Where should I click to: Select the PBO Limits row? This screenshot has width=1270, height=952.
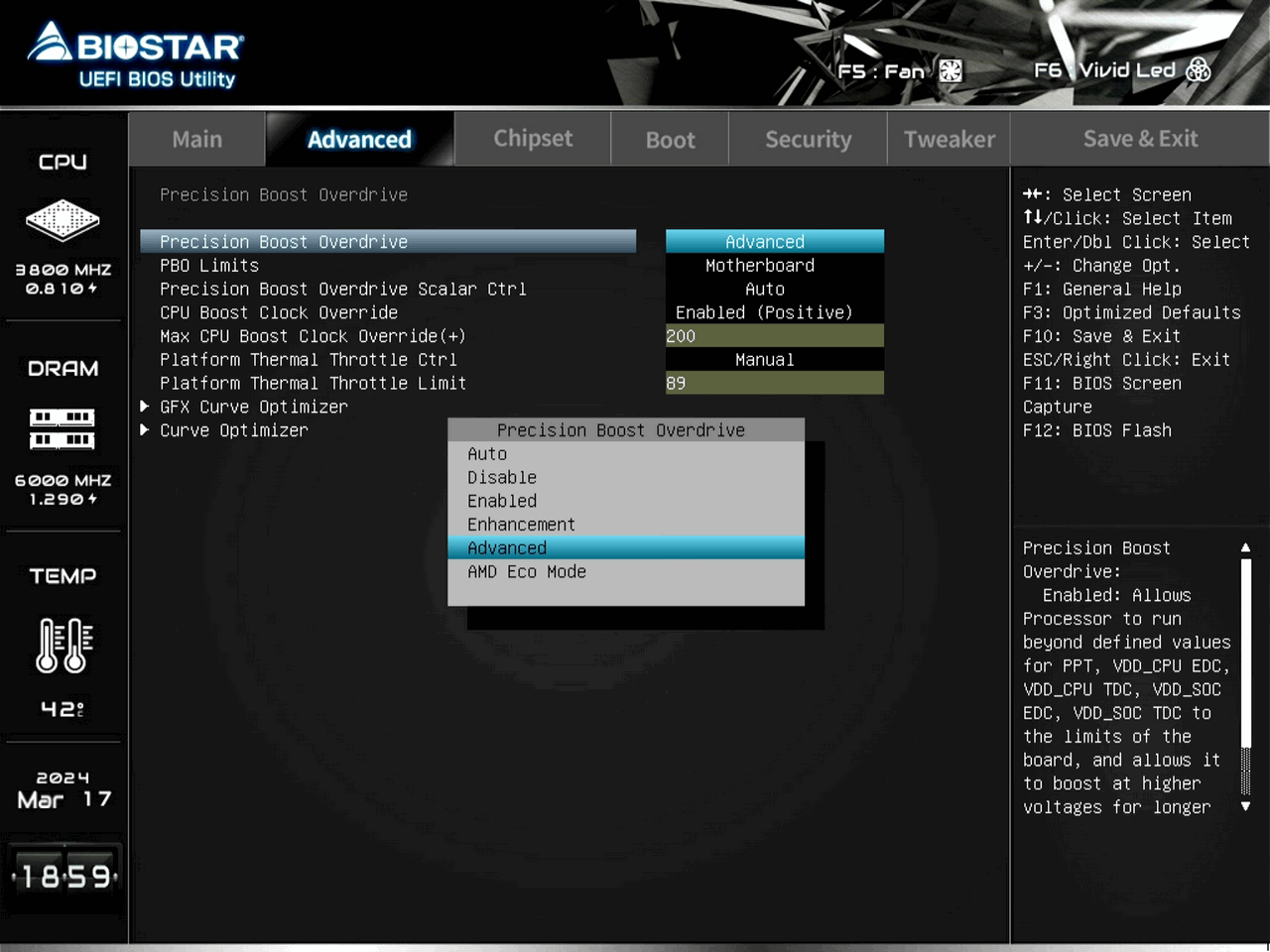209,265
